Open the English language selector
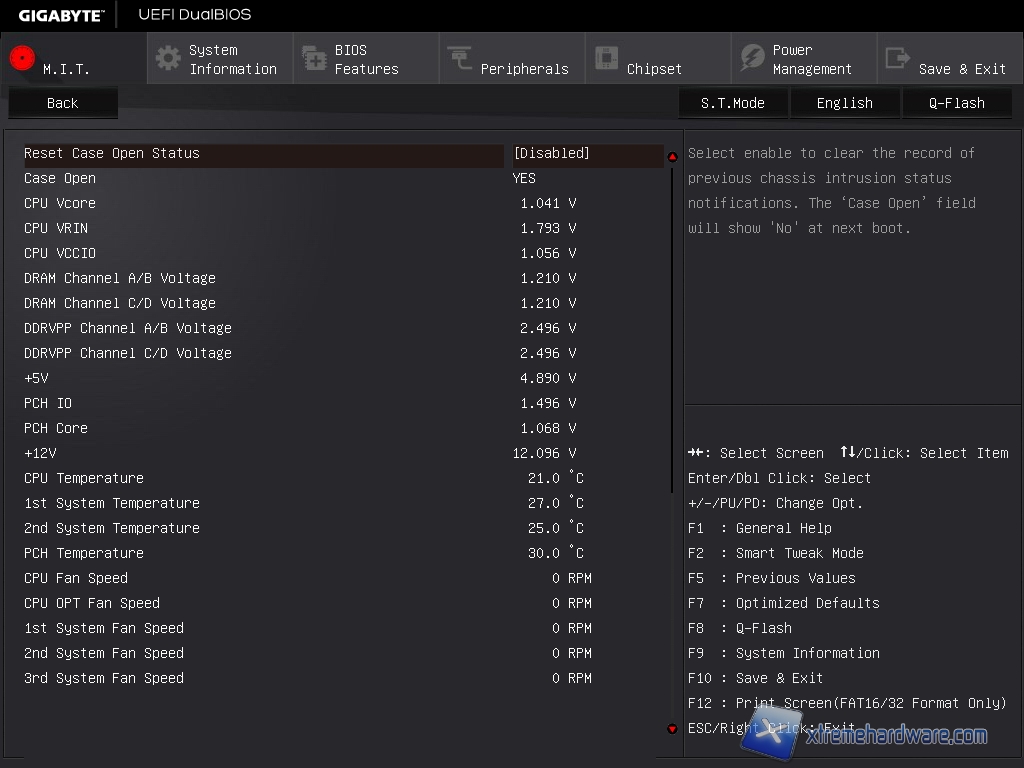Viewport: 1024px width, 768px height. 845,103
